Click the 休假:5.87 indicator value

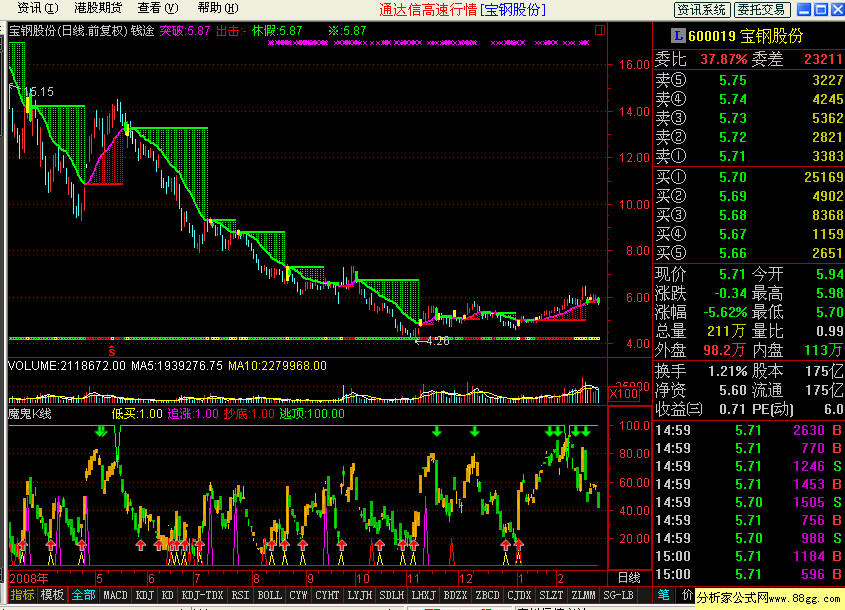(x=278, y=31)
